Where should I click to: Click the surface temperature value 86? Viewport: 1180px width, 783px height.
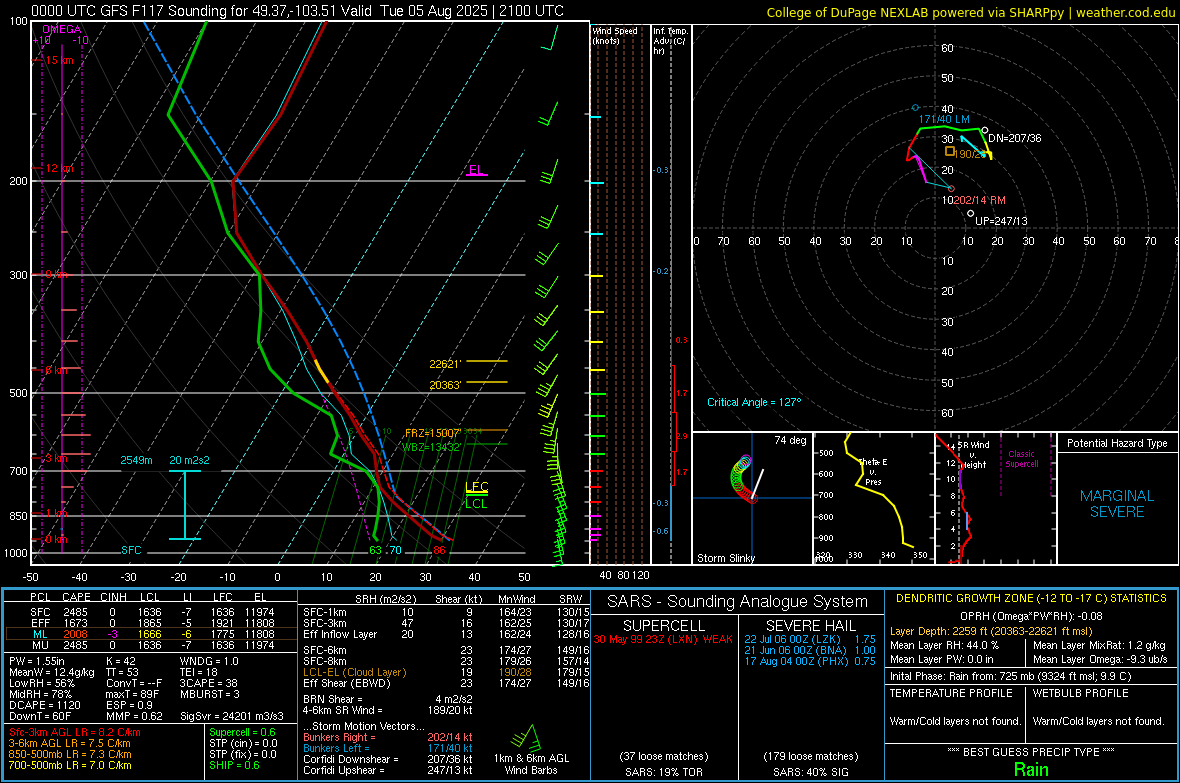click(x=439, y=550)
